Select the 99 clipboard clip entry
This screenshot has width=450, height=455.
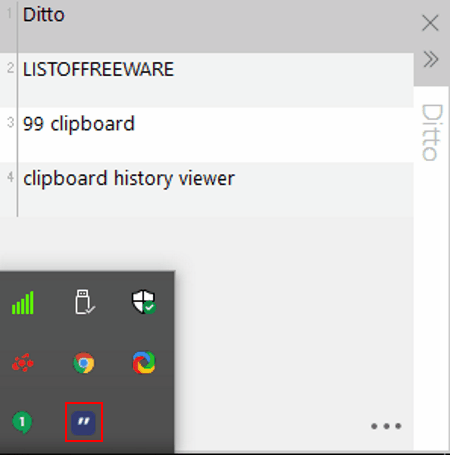click(207, 135)
